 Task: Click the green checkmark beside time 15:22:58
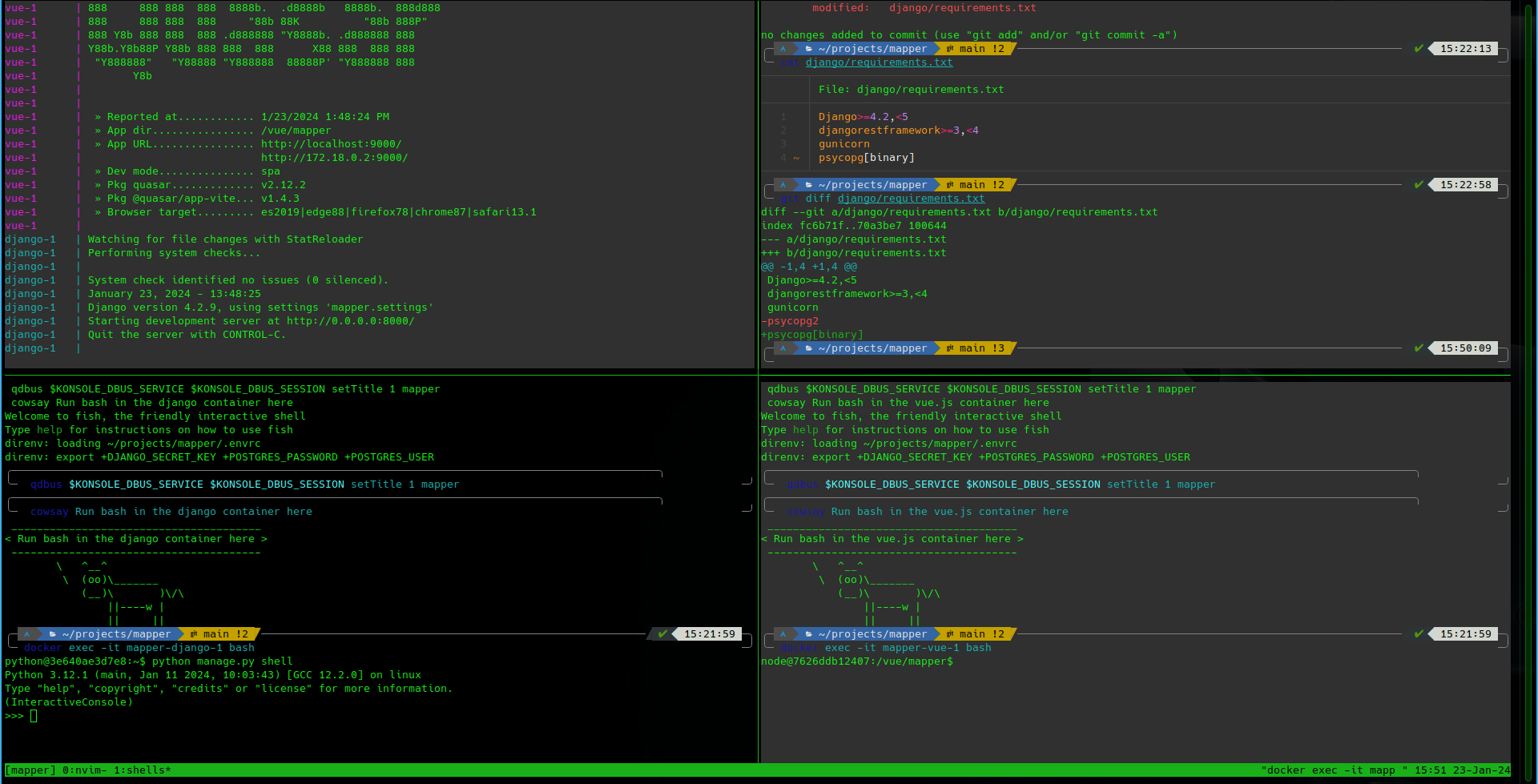point(1419,185)
